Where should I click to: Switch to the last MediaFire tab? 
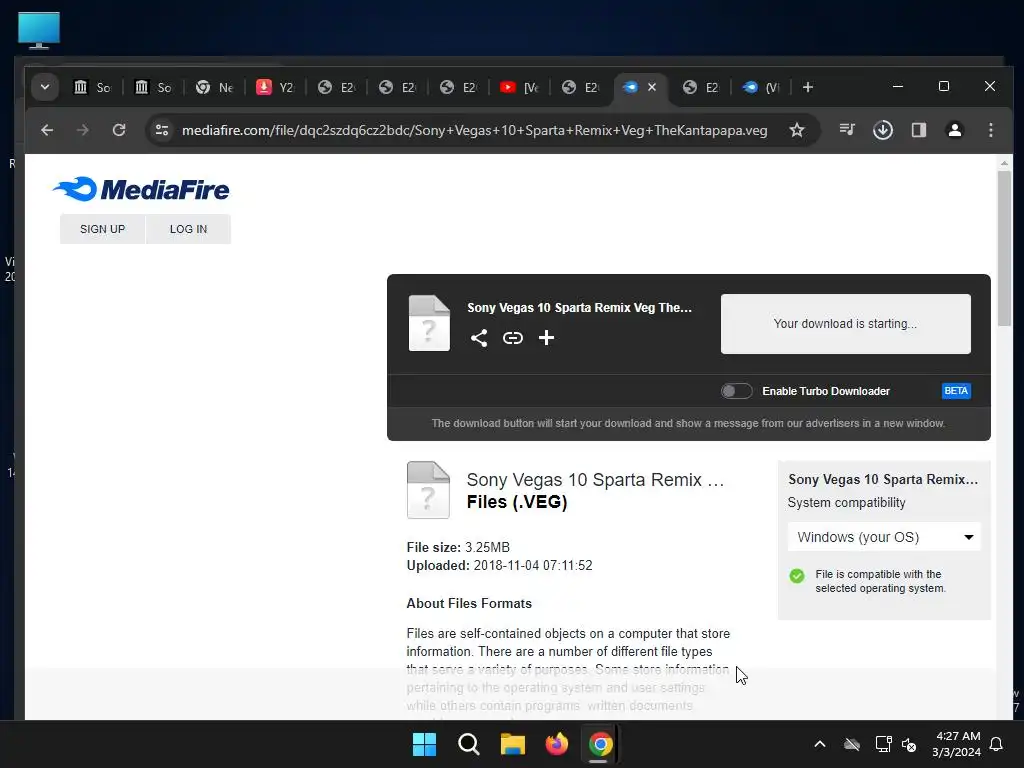pyautogui.click(x=761, y=87)
